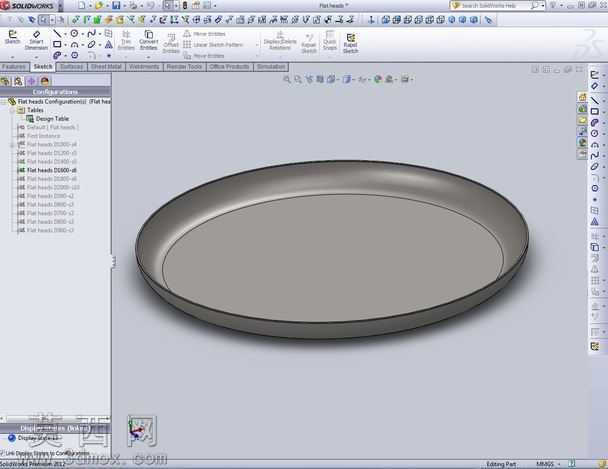Select Rectangle tool on right-side sketch toolbar
The width and height of the screenshot is (608, 469).
click(594, 112)
